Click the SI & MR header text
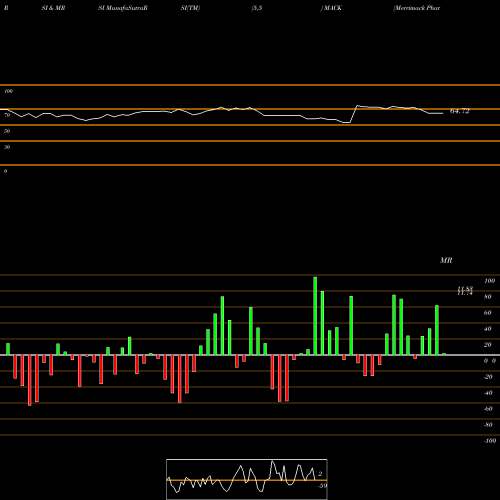 pos(53,8)
